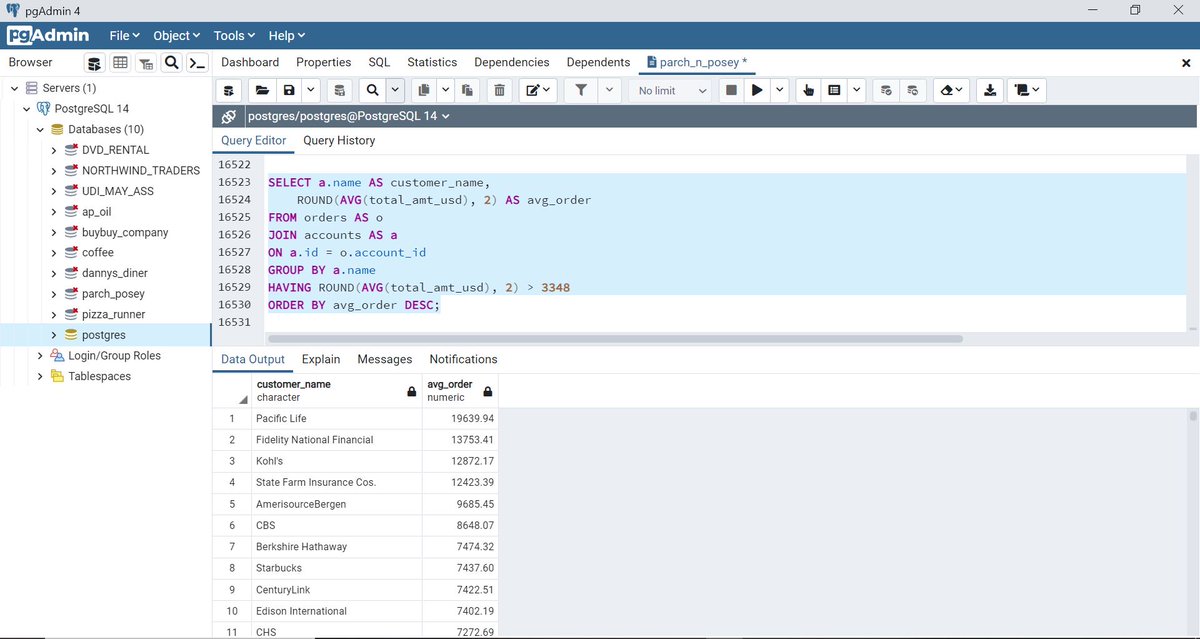Click Copy icon in query toolbar
Image resolution: width=1200 pixels, height=639 pixels.
(x=424, y=90)
